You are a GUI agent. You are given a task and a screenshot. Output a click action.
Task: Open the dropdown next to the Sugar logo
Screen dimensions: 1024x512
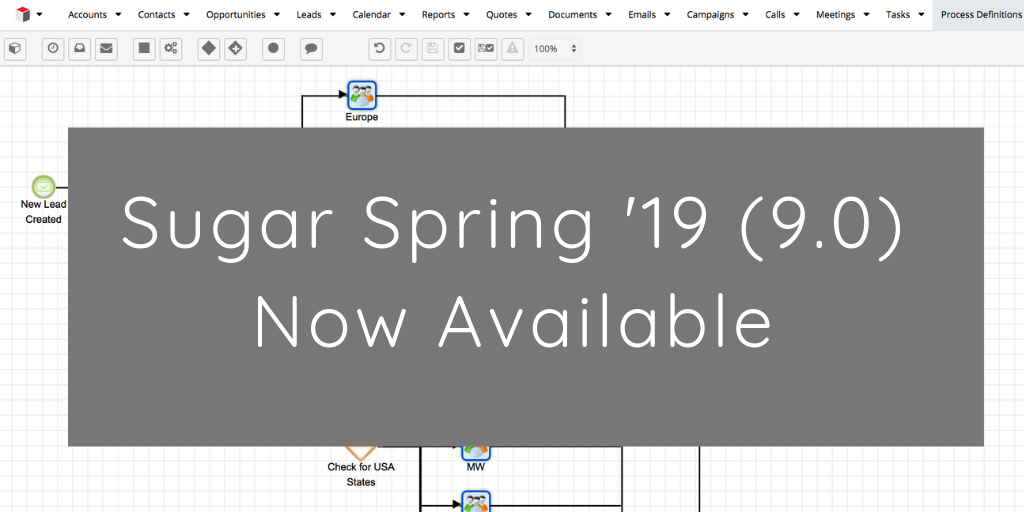(40, 14)
